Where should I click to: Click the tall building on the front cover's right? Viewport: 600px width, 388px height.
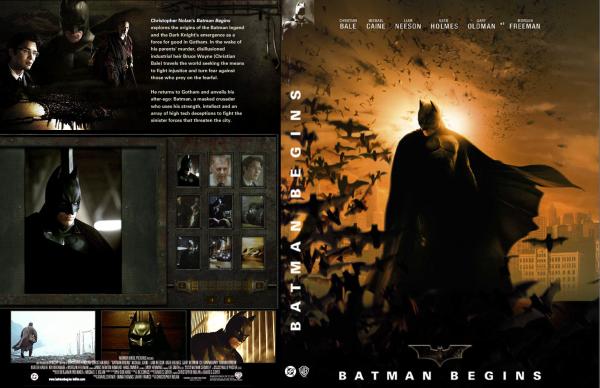550,268
